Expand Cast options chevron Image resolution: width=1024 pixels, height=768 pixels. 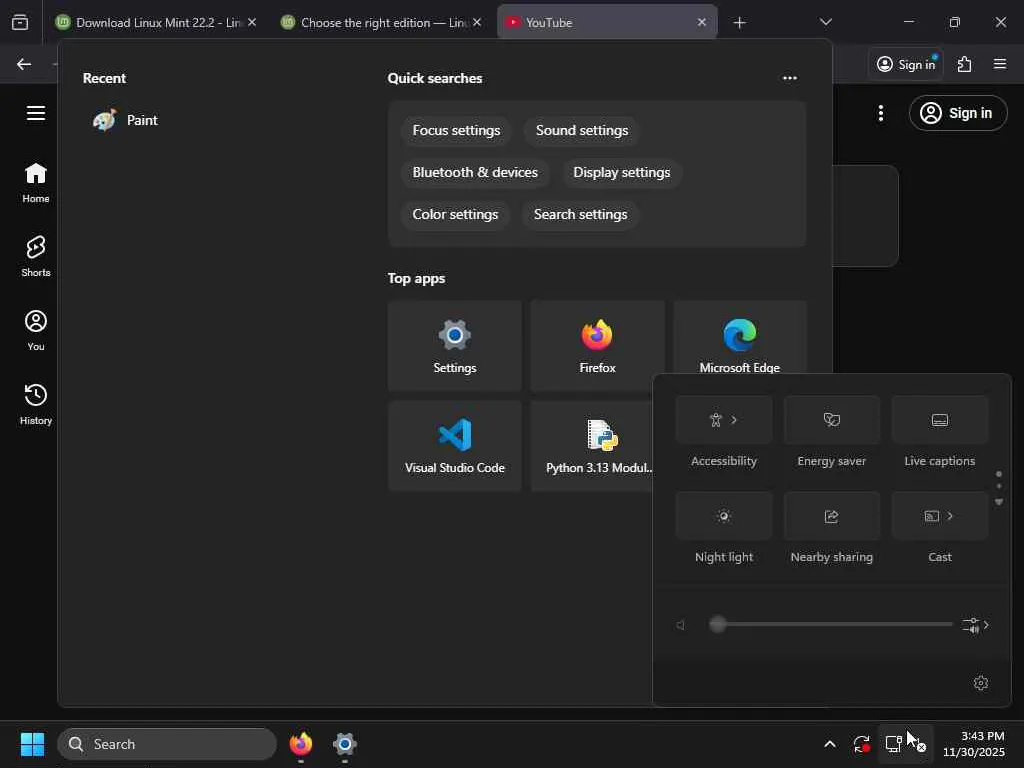pyautogui.click(x=950, y=516)
